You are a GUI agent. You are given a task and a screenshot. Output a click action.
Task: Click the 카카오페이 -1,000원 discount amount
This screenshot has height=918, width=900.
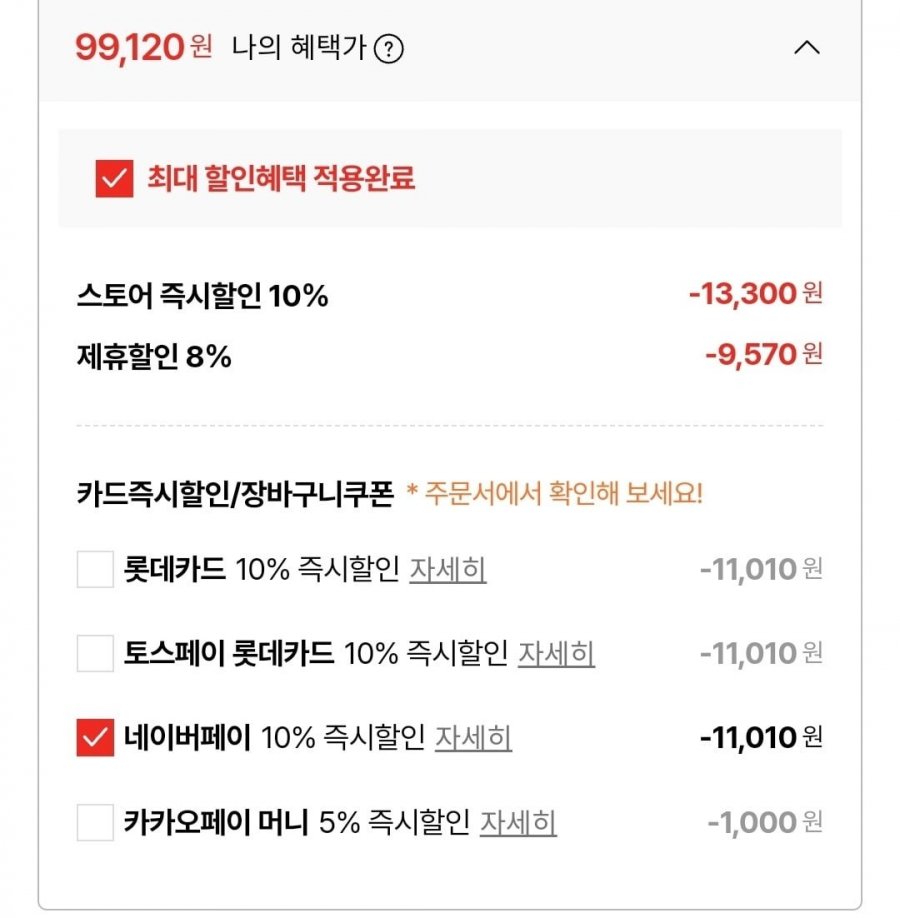click(x=764, y=823)
